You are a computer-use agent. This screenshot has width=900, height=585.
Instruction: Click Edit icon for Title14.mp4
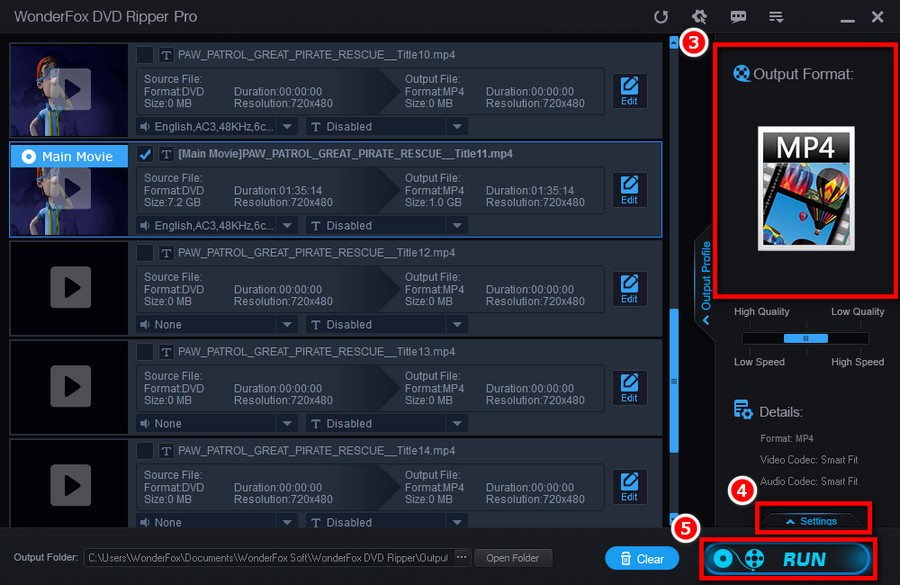(629, 487)
